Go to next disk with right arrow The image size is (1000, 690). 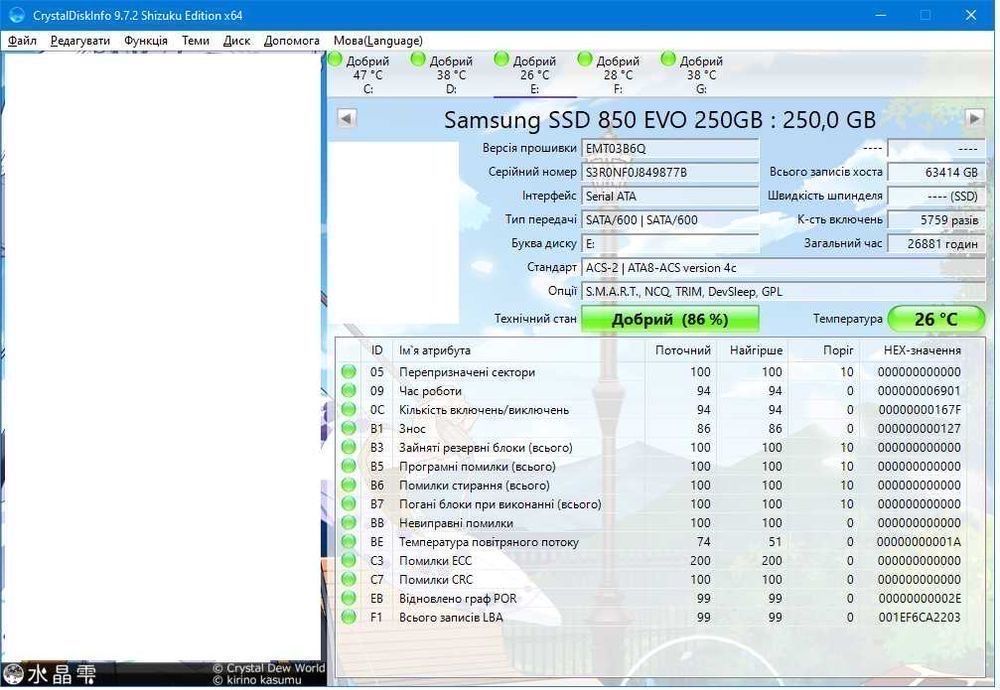(x=974, y=118)
